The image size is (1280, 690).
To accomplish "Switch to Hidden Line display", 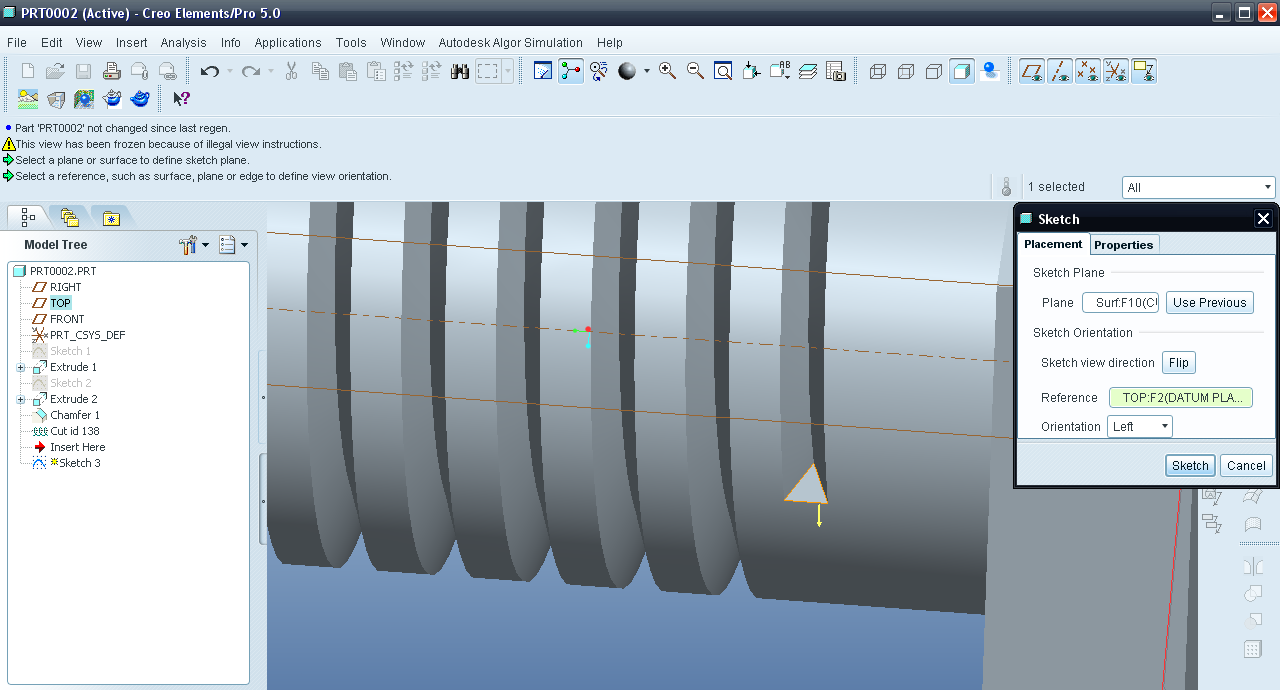I will [906, 71].
